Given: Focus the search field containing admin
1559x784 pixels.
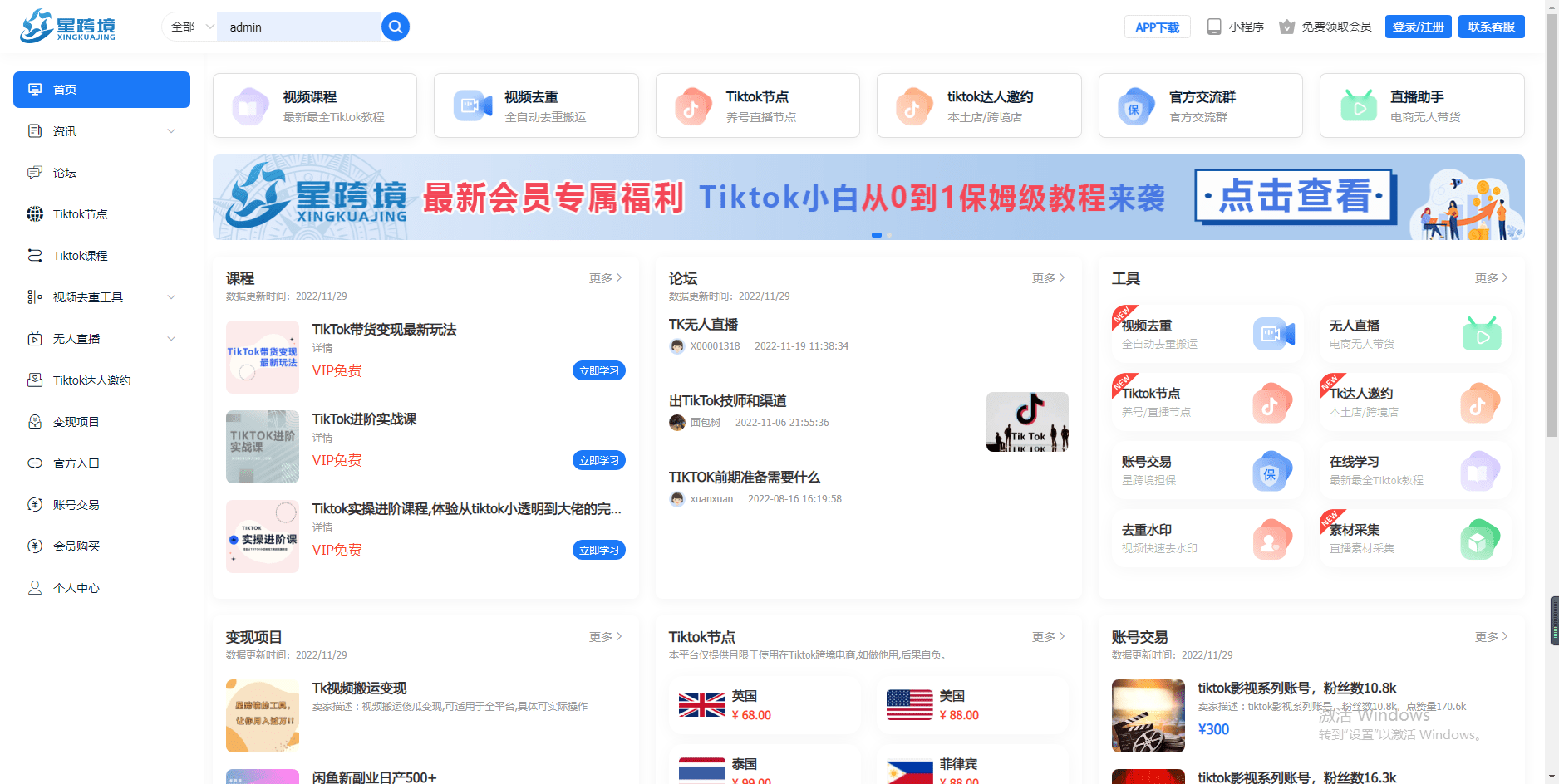Looking at the screenshot, I should [x=299, y=27].
